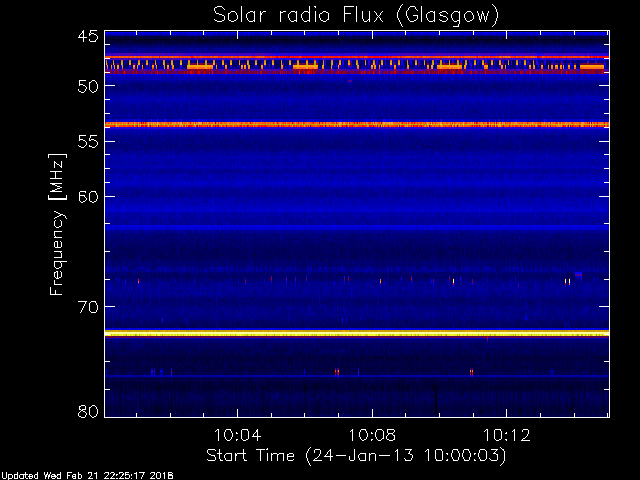Click the 60 MHz axis tick label

tap(87, 197)
